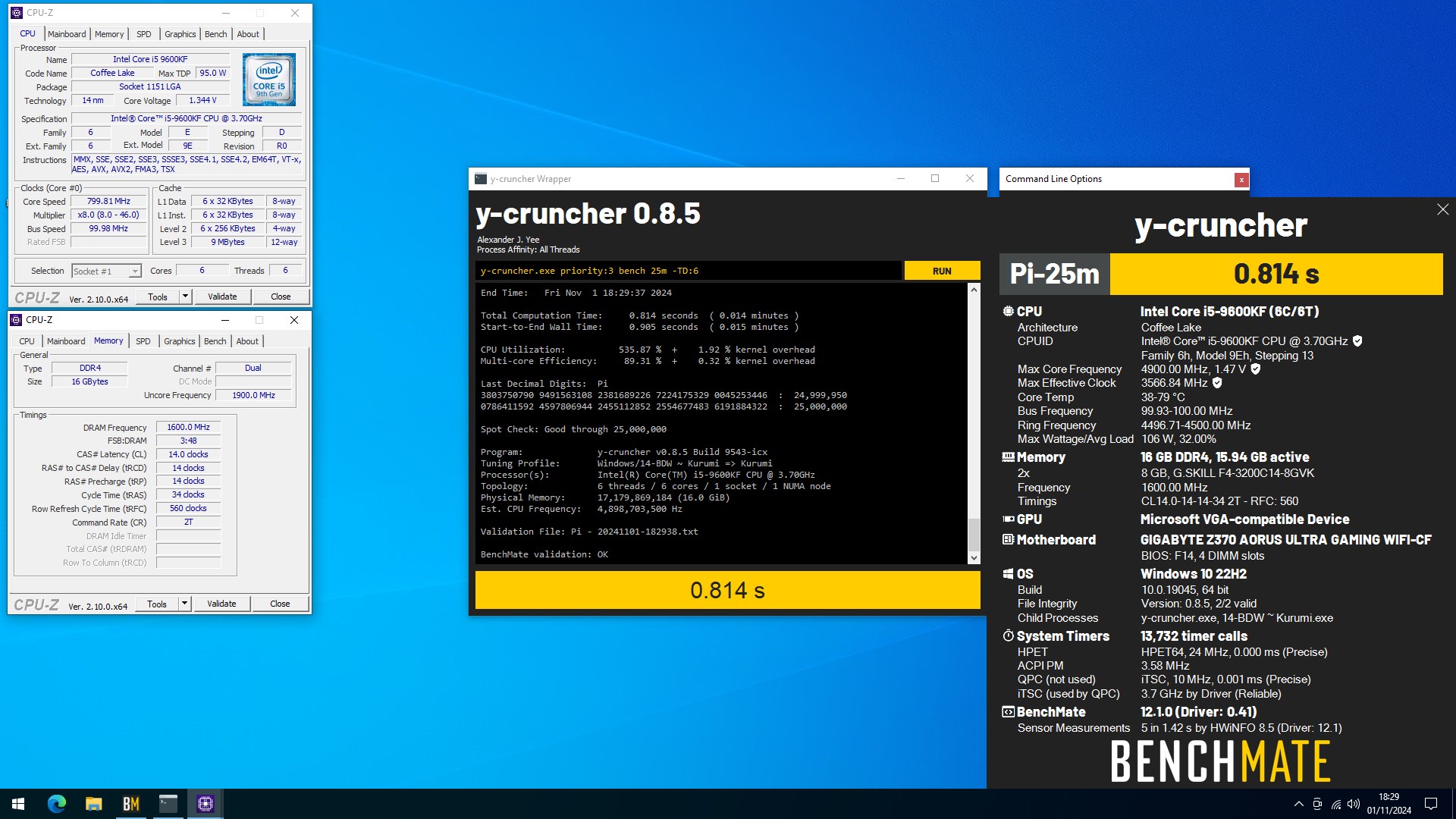Click Close button in lower CPU-Z
The width and height of the screenshot is (1456, 819).
coord(280,604)
